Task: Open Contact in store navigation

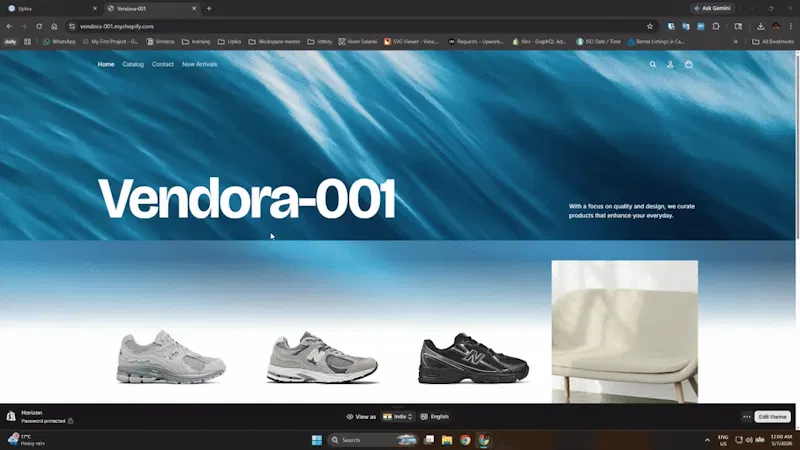Action: tap(163, 64)
